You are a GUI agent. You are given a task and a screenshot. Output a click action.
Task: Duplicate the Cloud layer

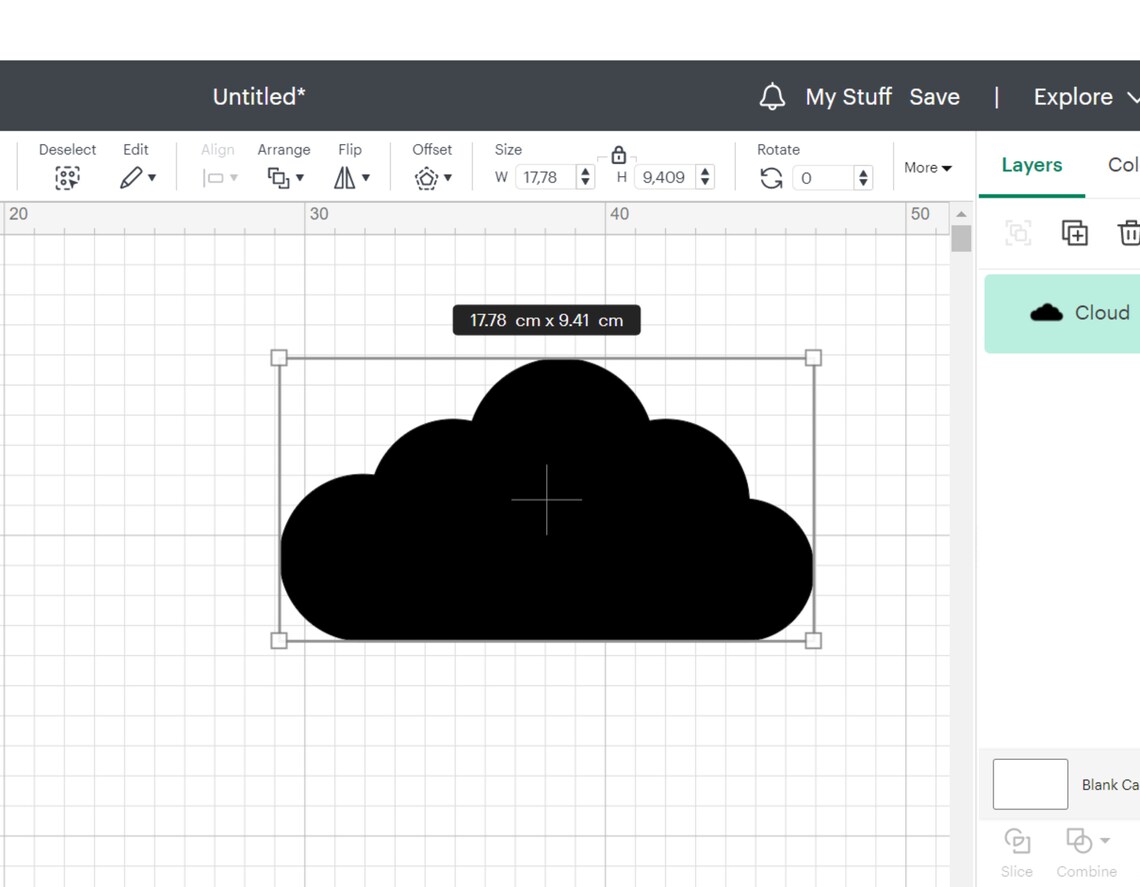tap(1074, 232)
